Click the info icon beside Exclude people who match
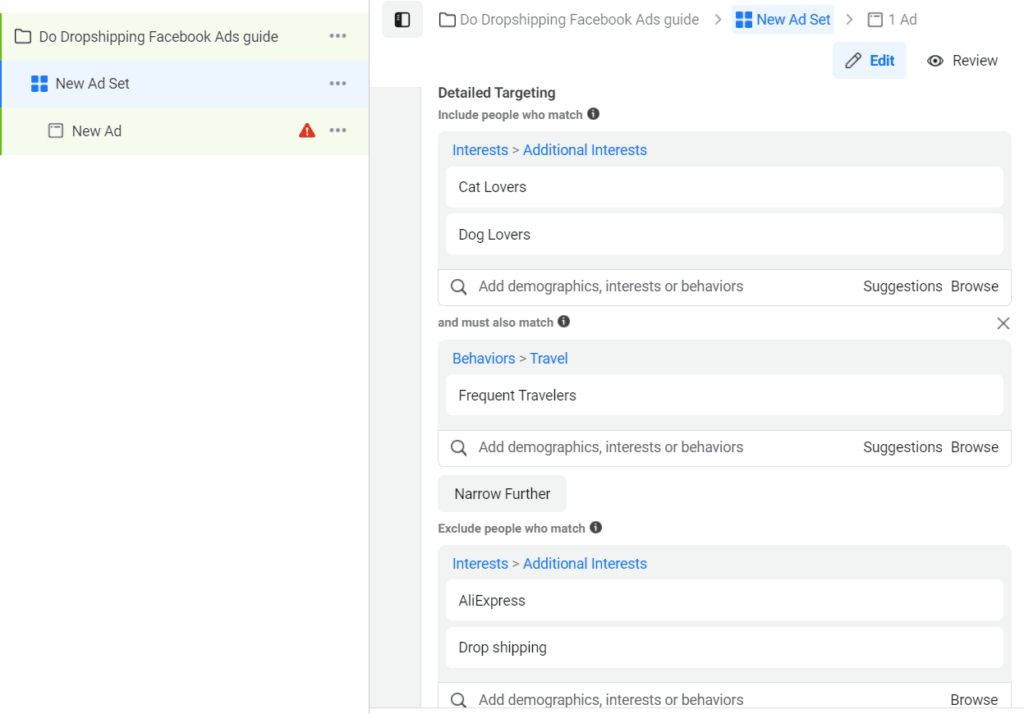 click(x=596, y=528)
